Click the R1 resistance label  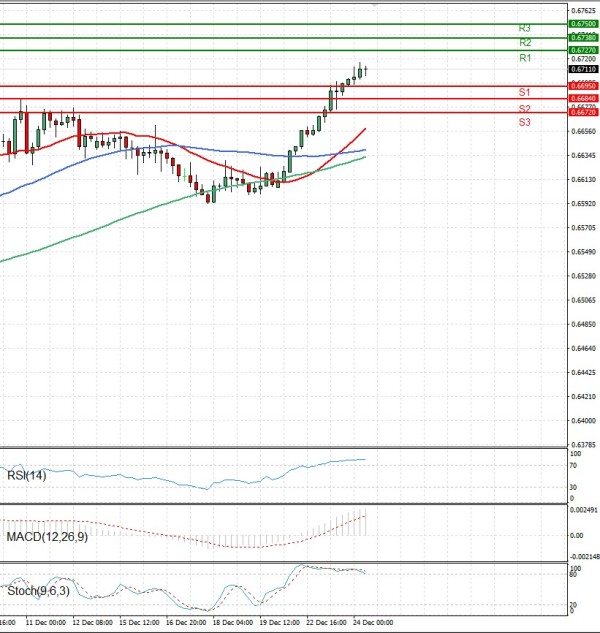(524, 59)
